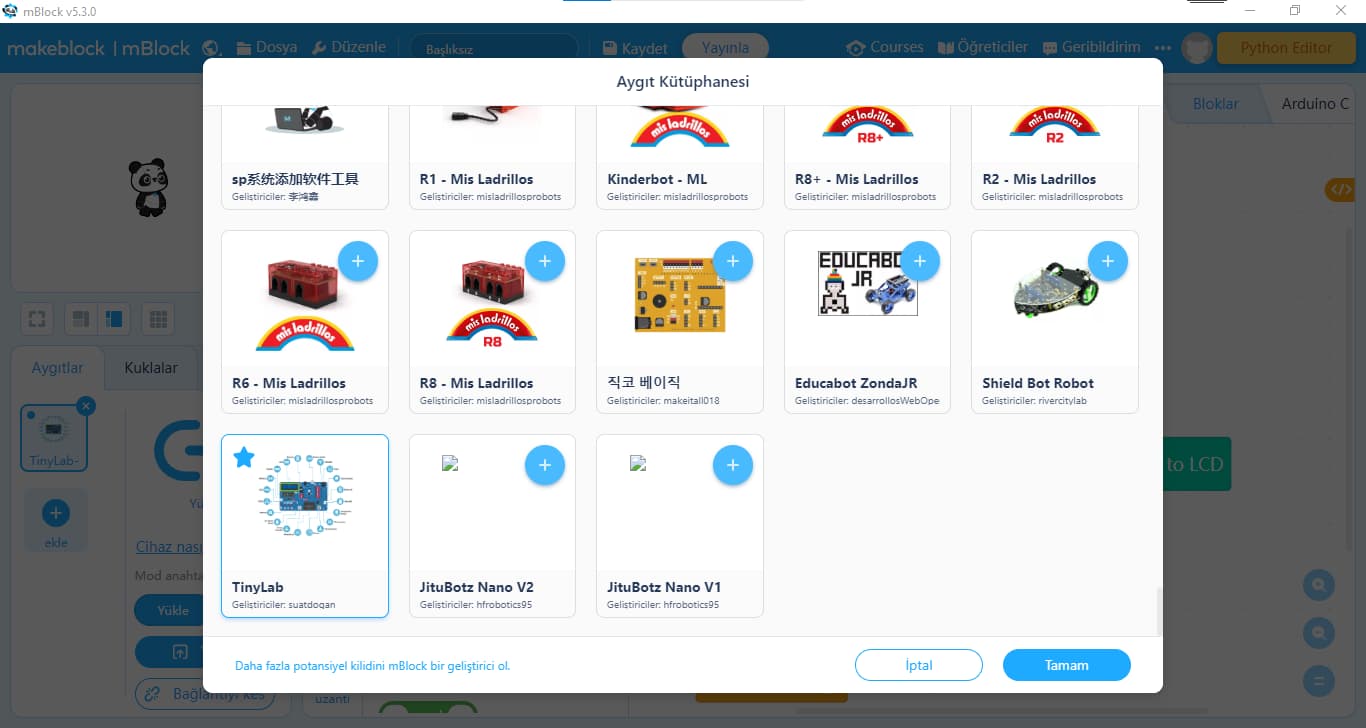The image size is (1366, 728).
Task: Open the three-dots more menu
Action: (1162, 48)
